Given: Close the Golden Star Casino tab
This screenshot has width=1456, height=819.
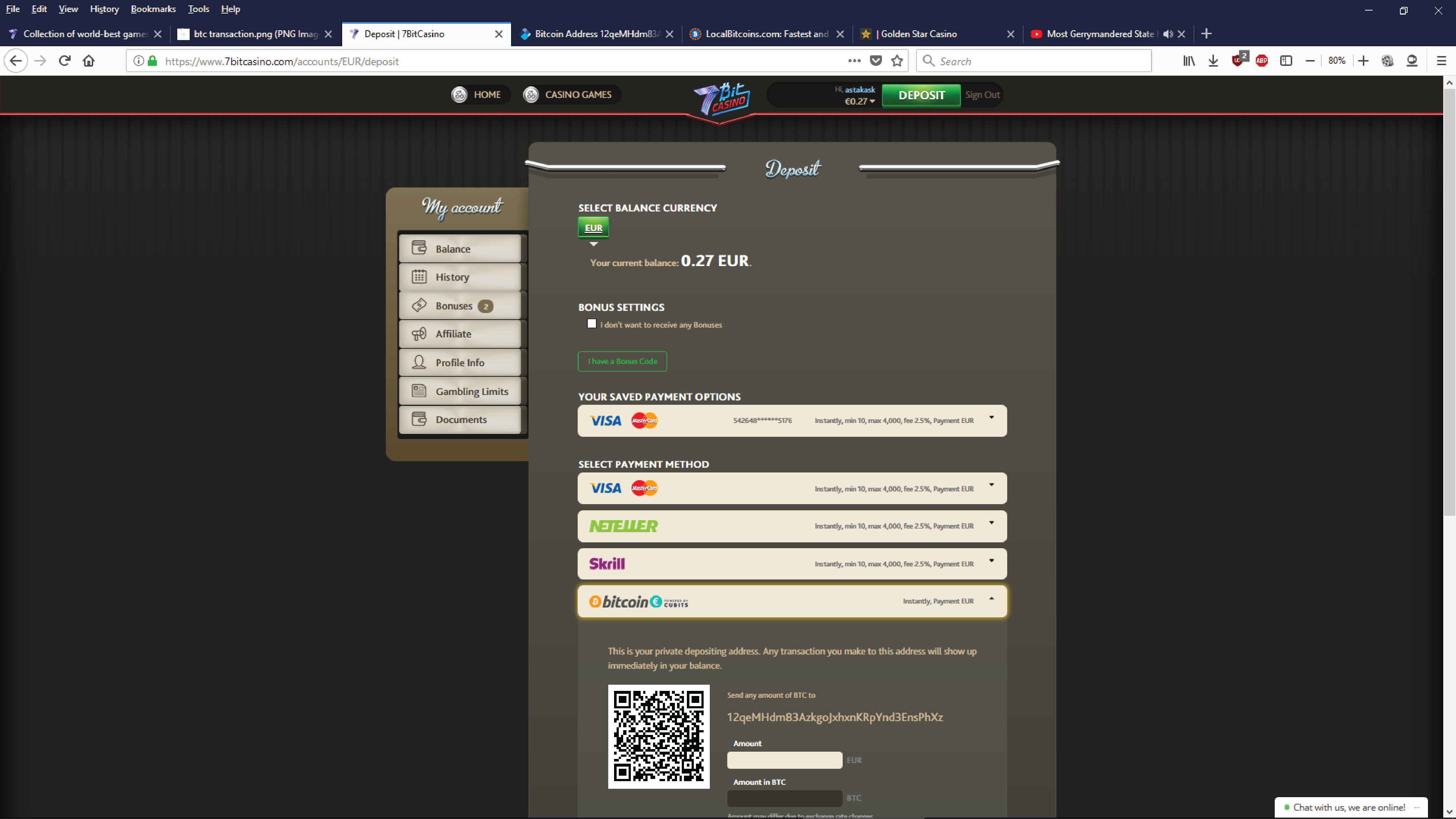Looking at the screenshot, I should pyautogui.click(x=1010, y=34).
